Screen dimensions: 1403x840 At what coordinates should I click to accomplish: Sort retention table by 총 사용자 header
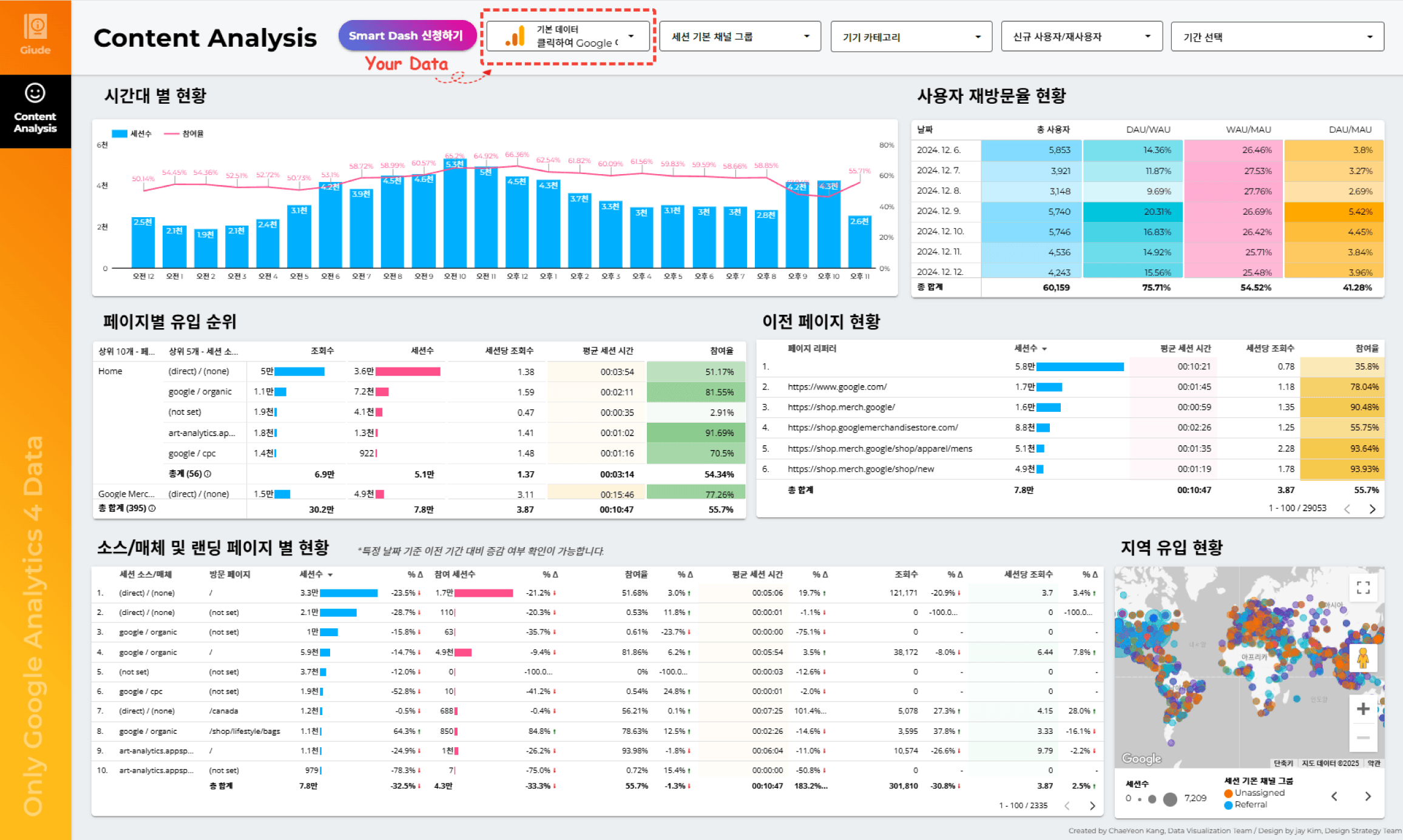point(1053,129)
